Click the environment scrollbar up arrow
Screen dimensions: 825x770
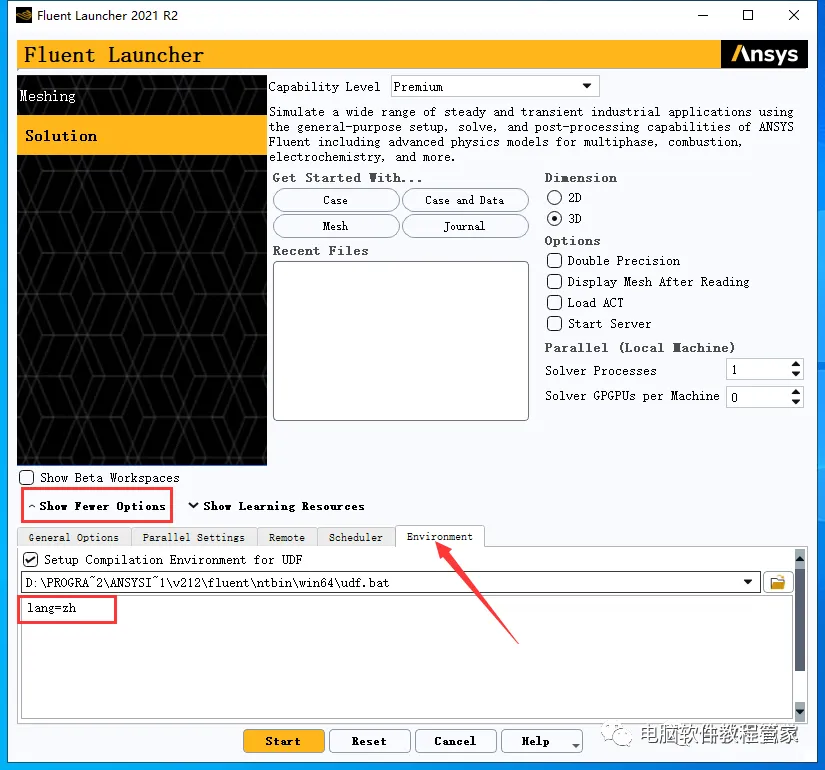click(x=800, y=557)
